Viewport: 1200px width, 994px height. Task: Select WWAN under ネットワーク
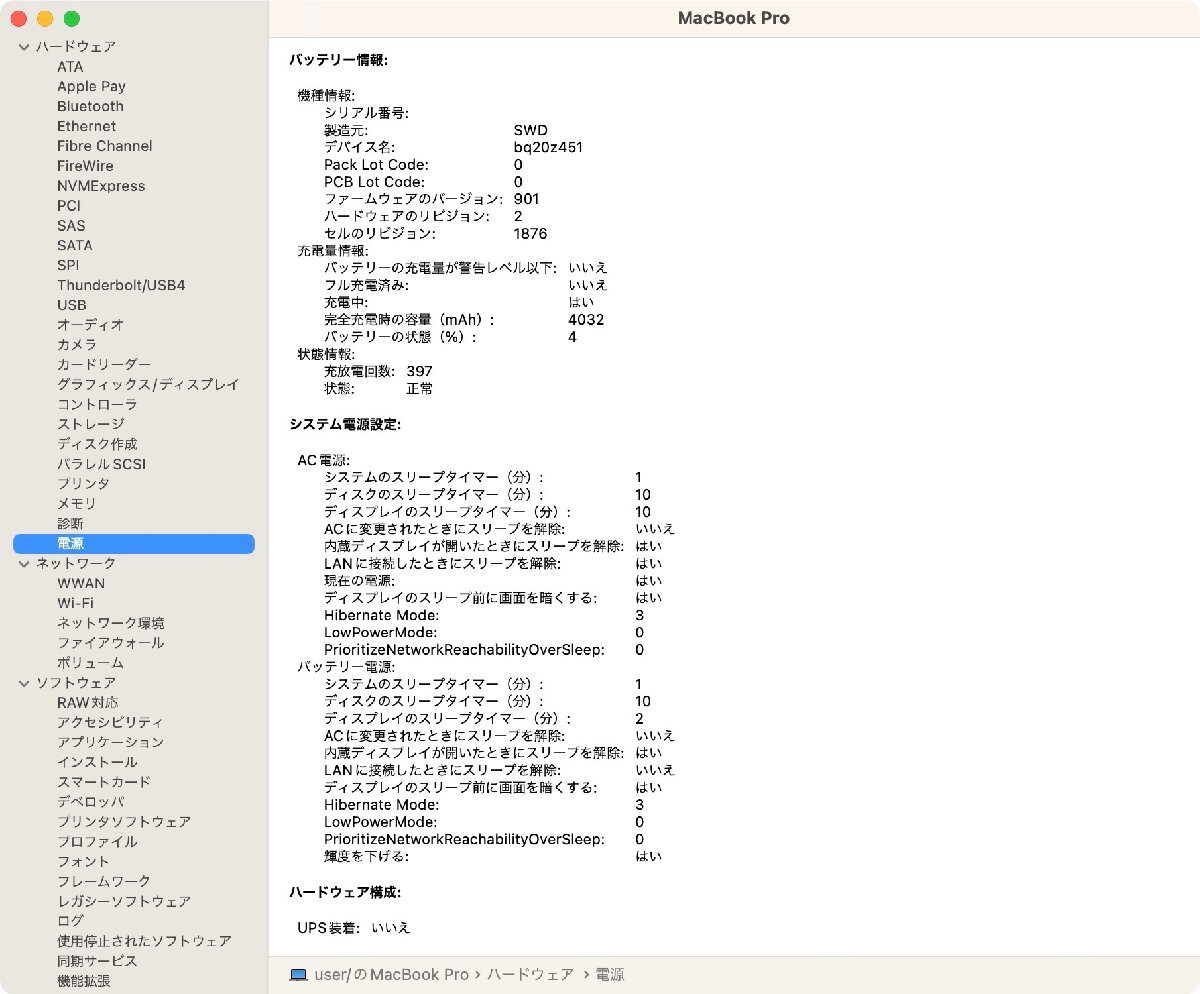click(80, 583)
